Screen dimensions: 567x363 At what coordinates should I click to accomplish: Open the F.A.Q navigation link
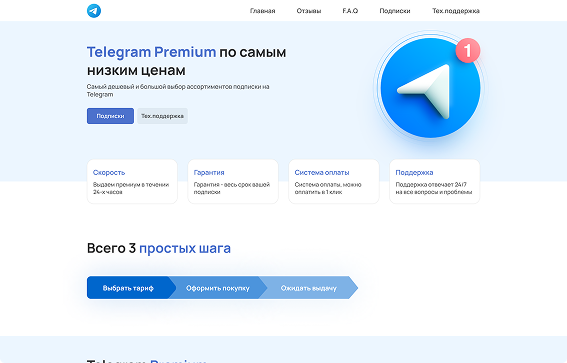coord(350,11)
